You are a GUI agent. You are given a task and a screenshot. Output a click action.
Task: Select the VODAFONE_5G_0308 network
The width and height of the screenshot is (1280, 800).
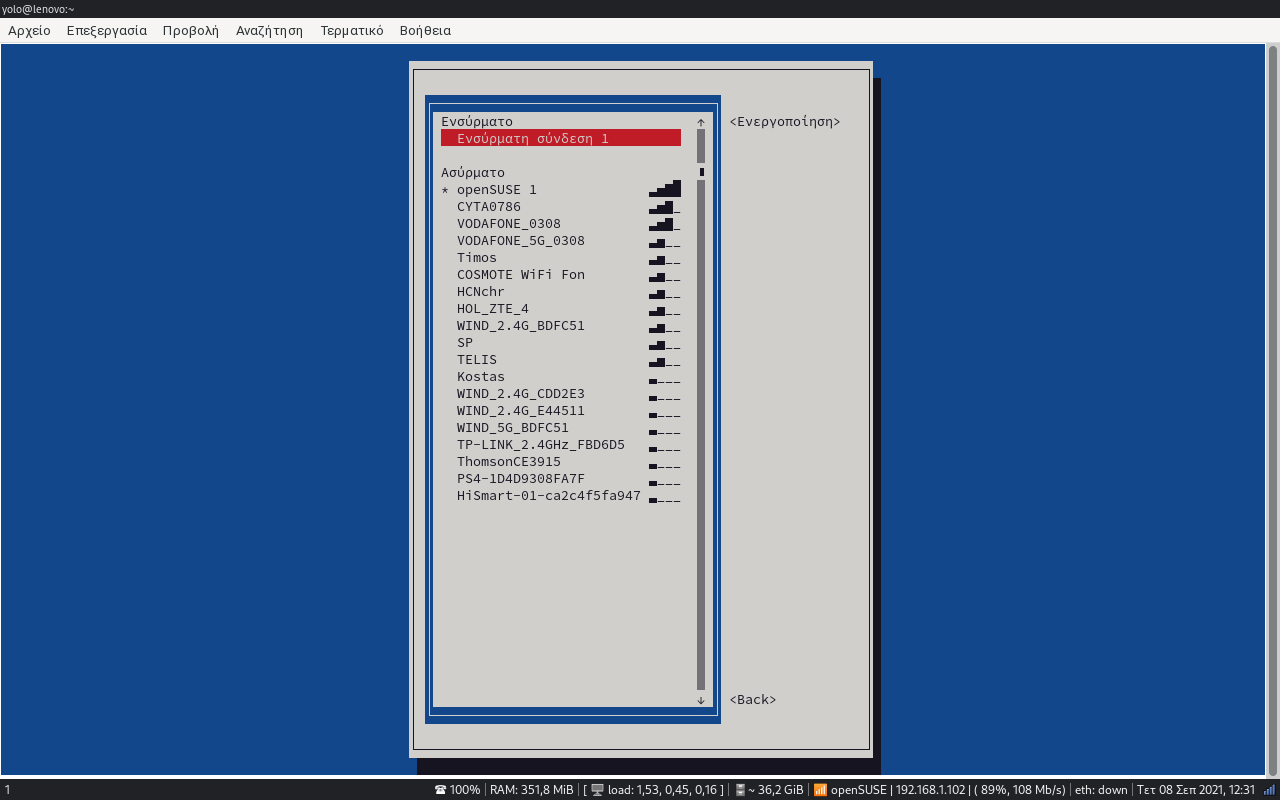[561, 240]
